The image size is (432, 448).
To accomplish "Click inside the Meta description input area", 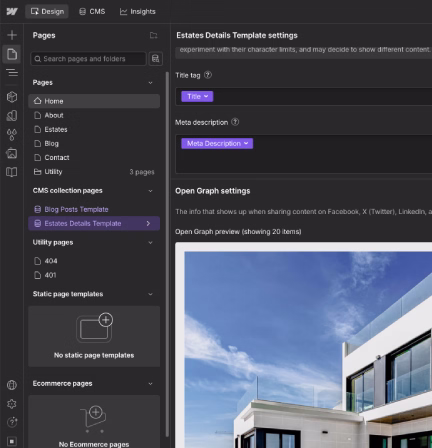I will 303,154.
